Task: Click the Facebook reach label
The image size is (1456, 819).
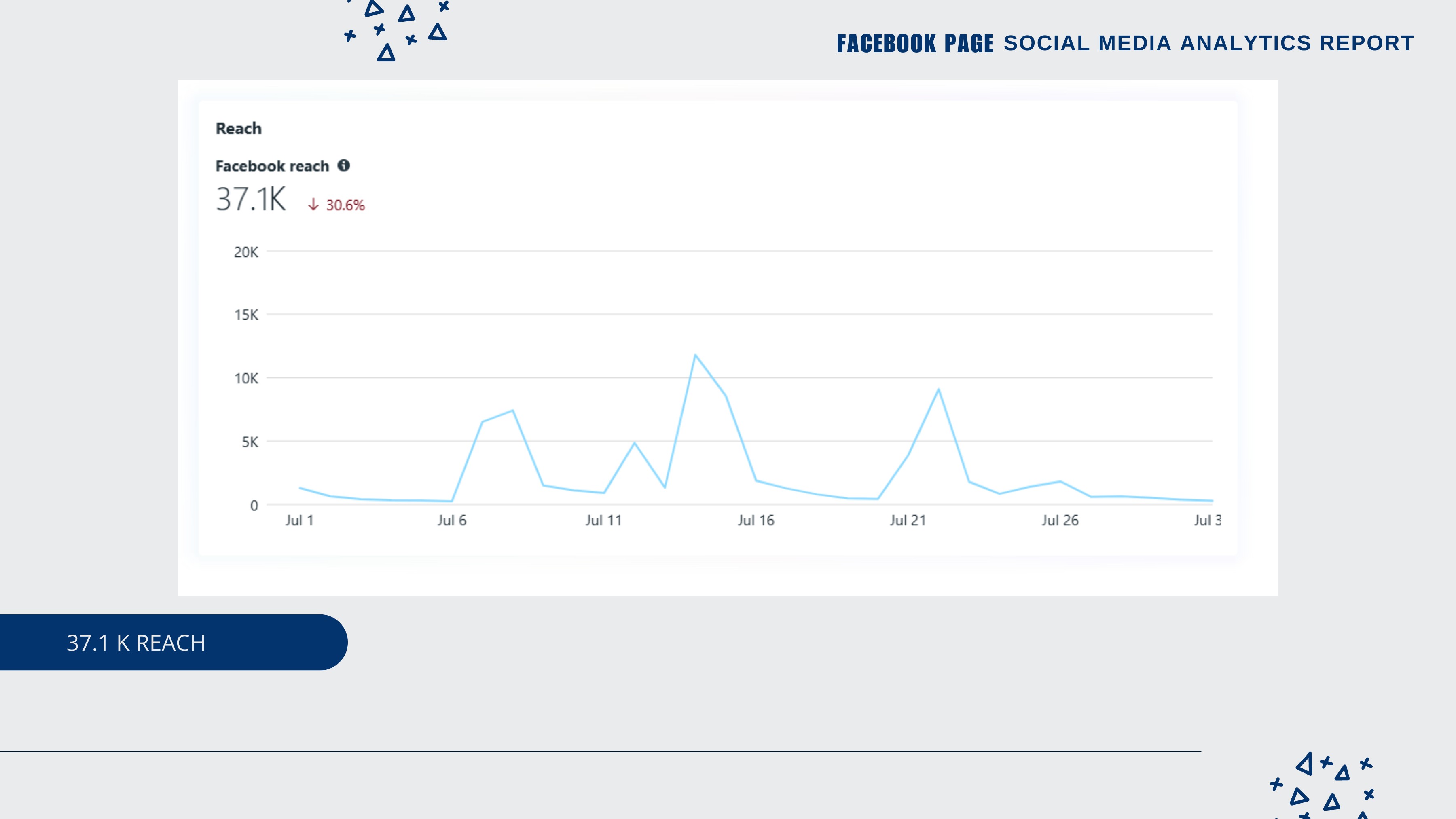Action: (x=272, y=166)
